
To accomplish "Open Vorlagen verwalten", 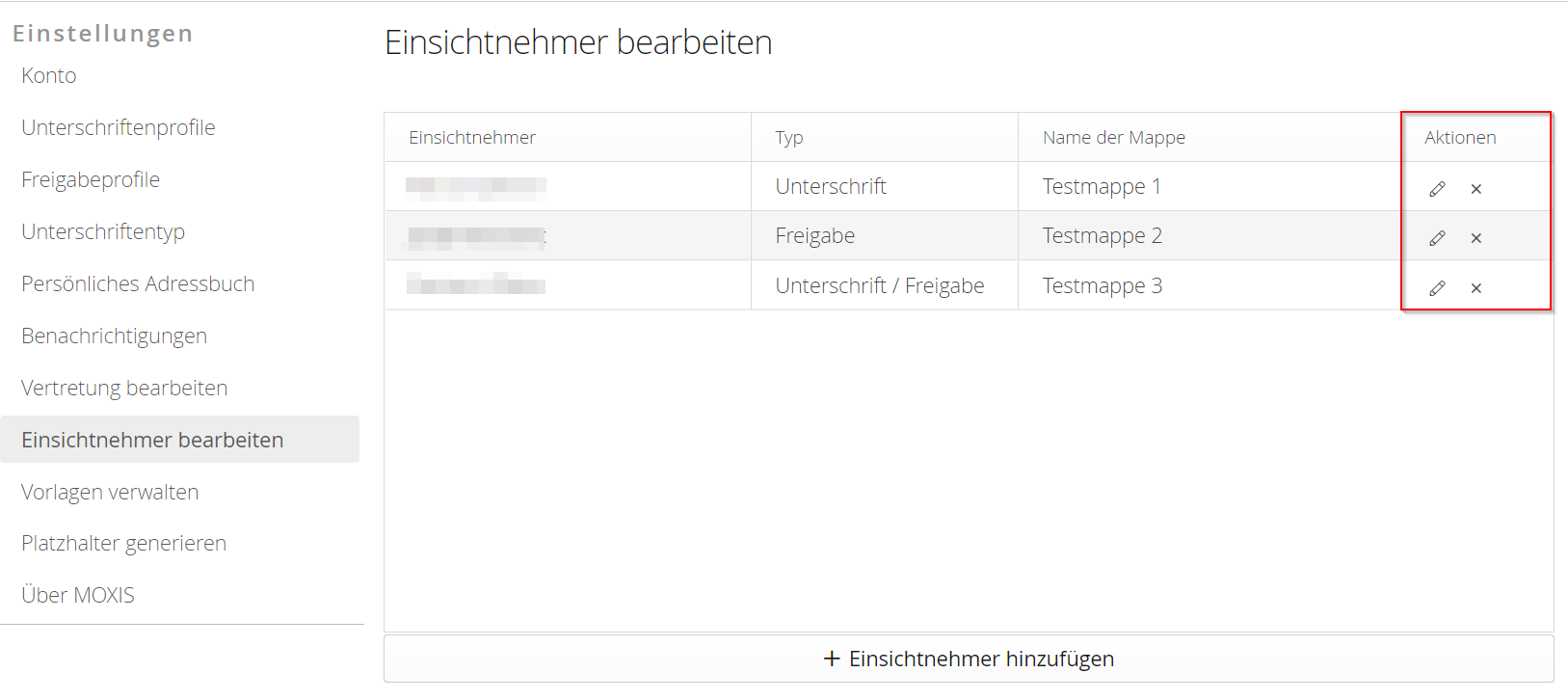I will click(x=110, y=491).
